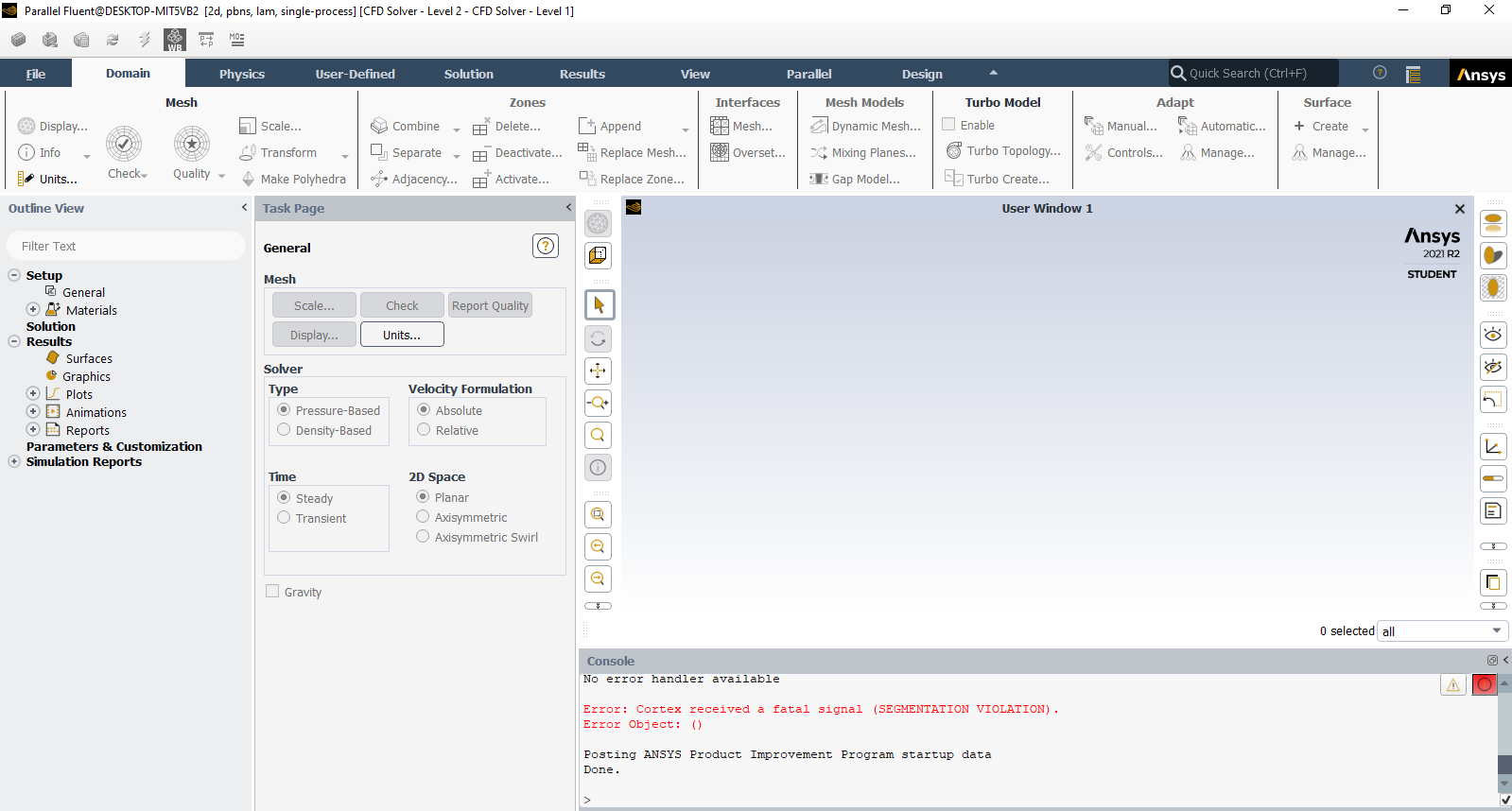The width and height of the screenshot is (1512, 811).
Task: Click the yellow cube view icon
Action: [599, 255]
